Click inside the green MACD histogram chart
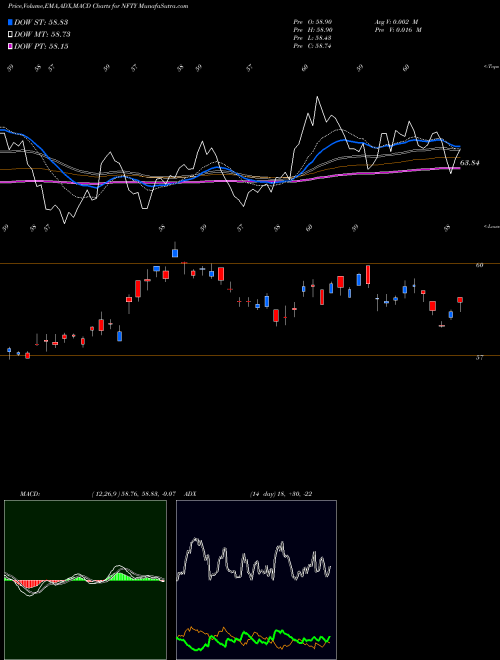The height and width of the screenshot is (660, 500). click(85, 580)
